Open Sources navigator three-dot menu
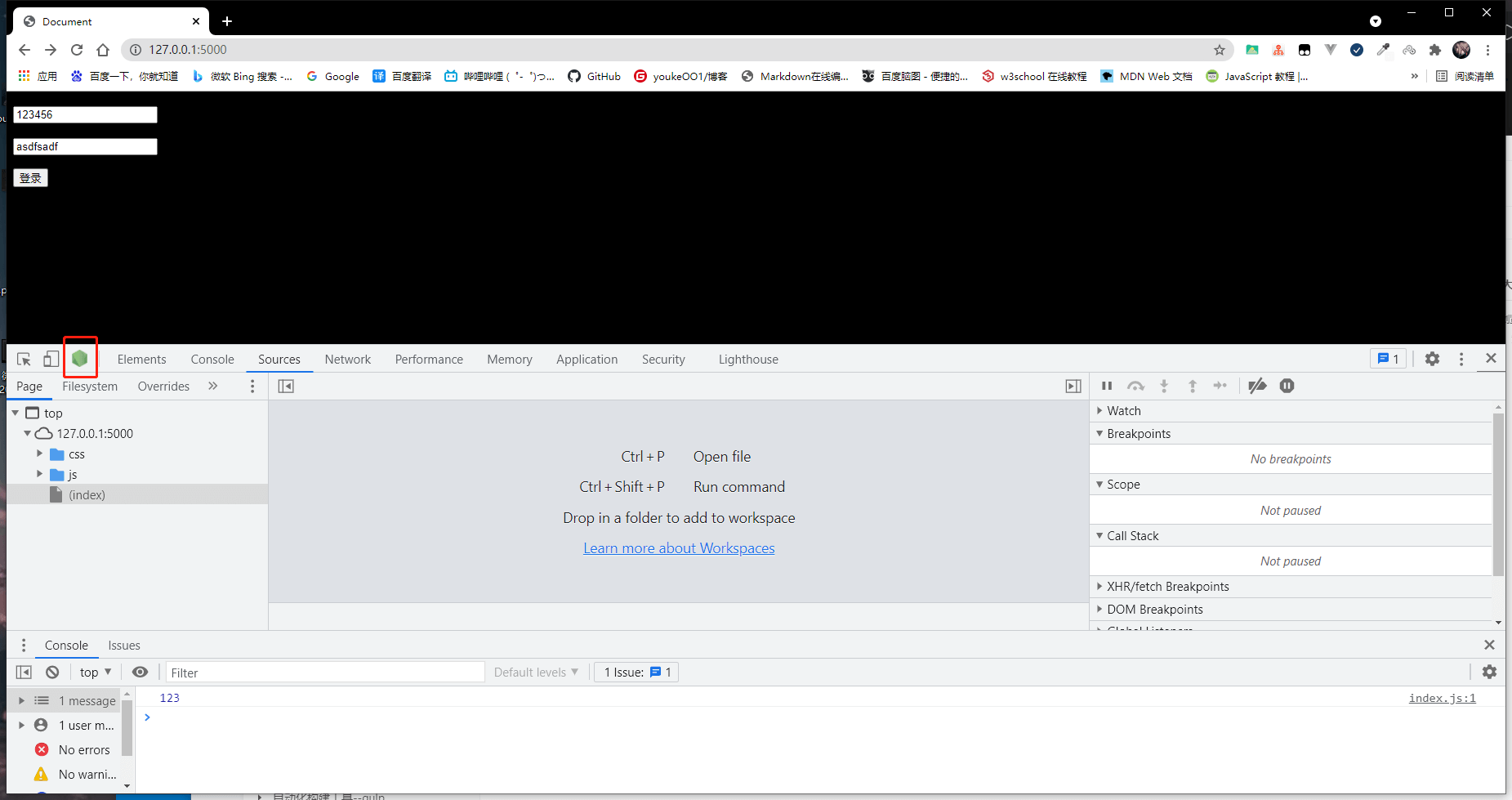The height and width of the screenshot is (800, 1512). pyautogui.click(x=252, y=387)
